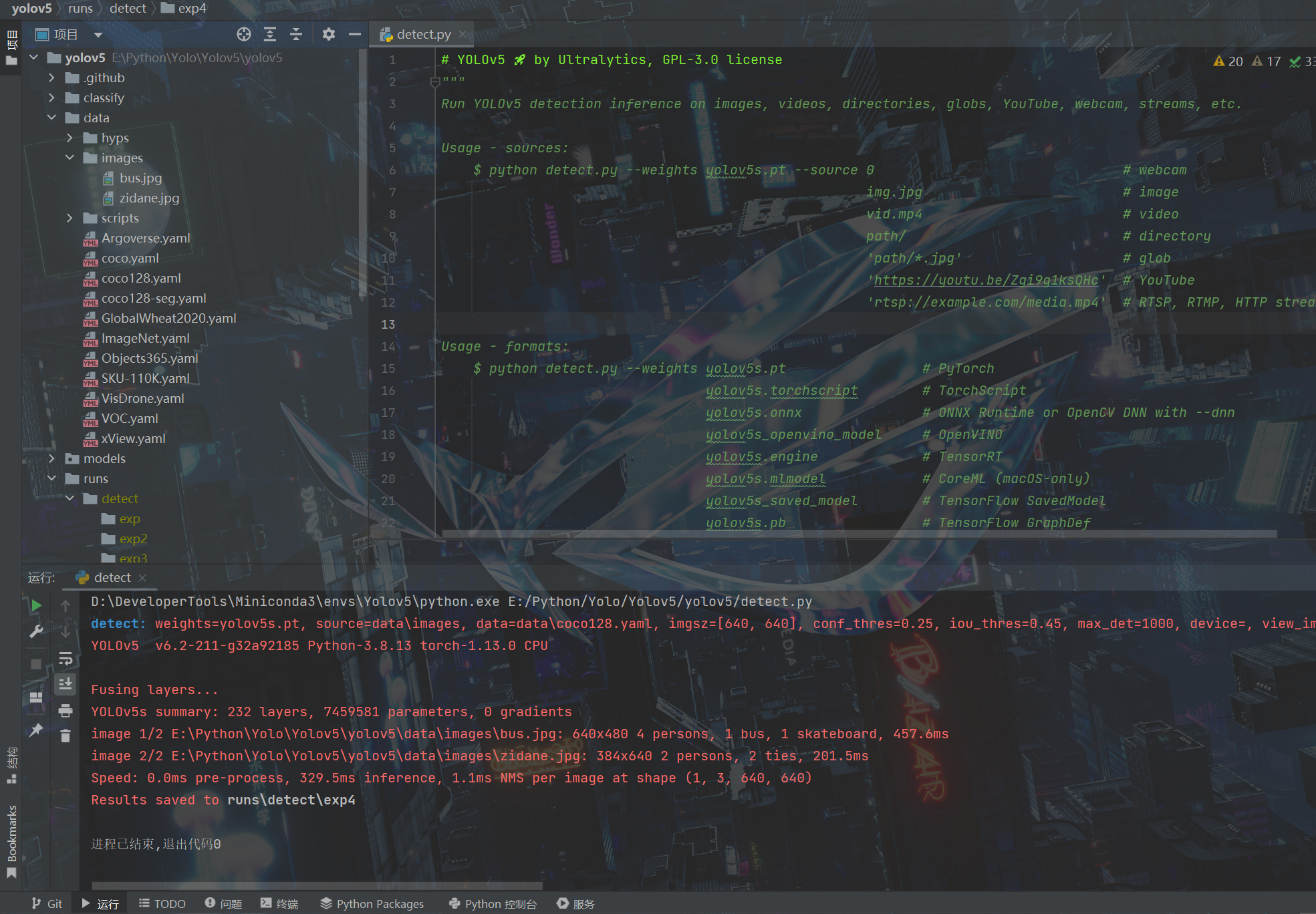Close the detect run tab

pos(142,578)
